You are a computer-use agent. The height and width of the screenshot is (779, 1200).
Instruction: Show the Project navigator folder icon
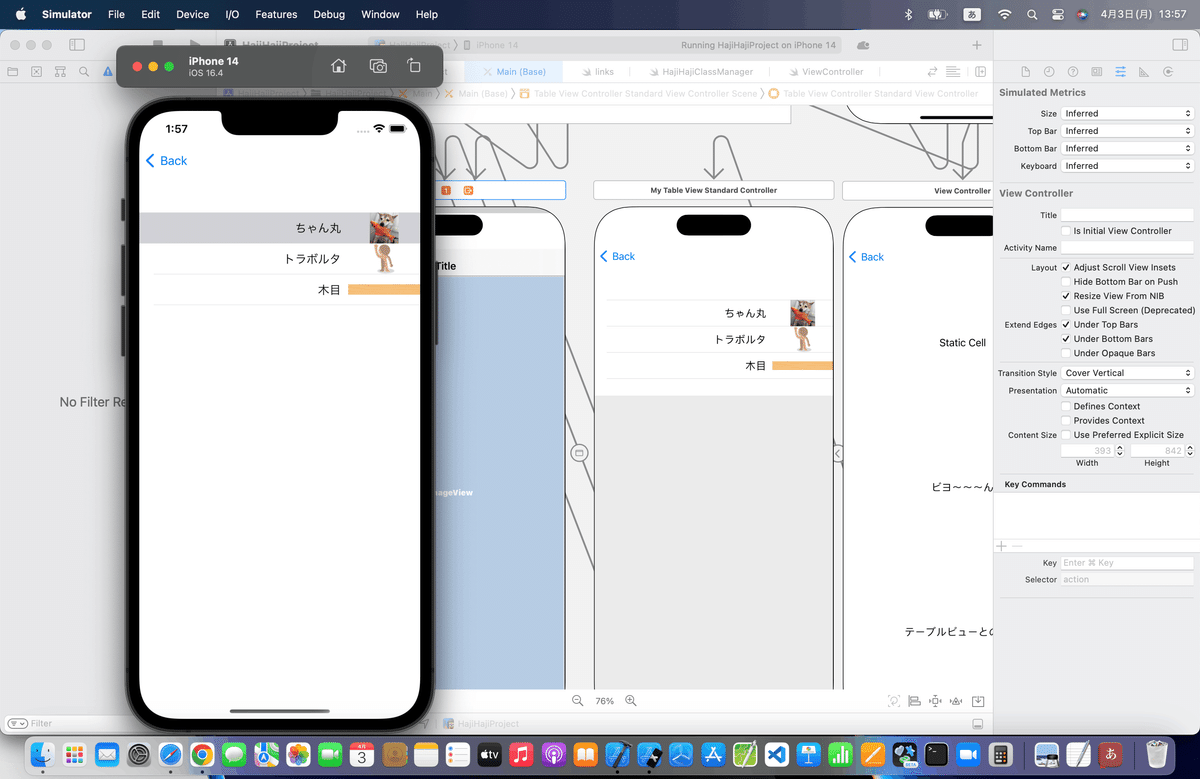coord(13,72)
